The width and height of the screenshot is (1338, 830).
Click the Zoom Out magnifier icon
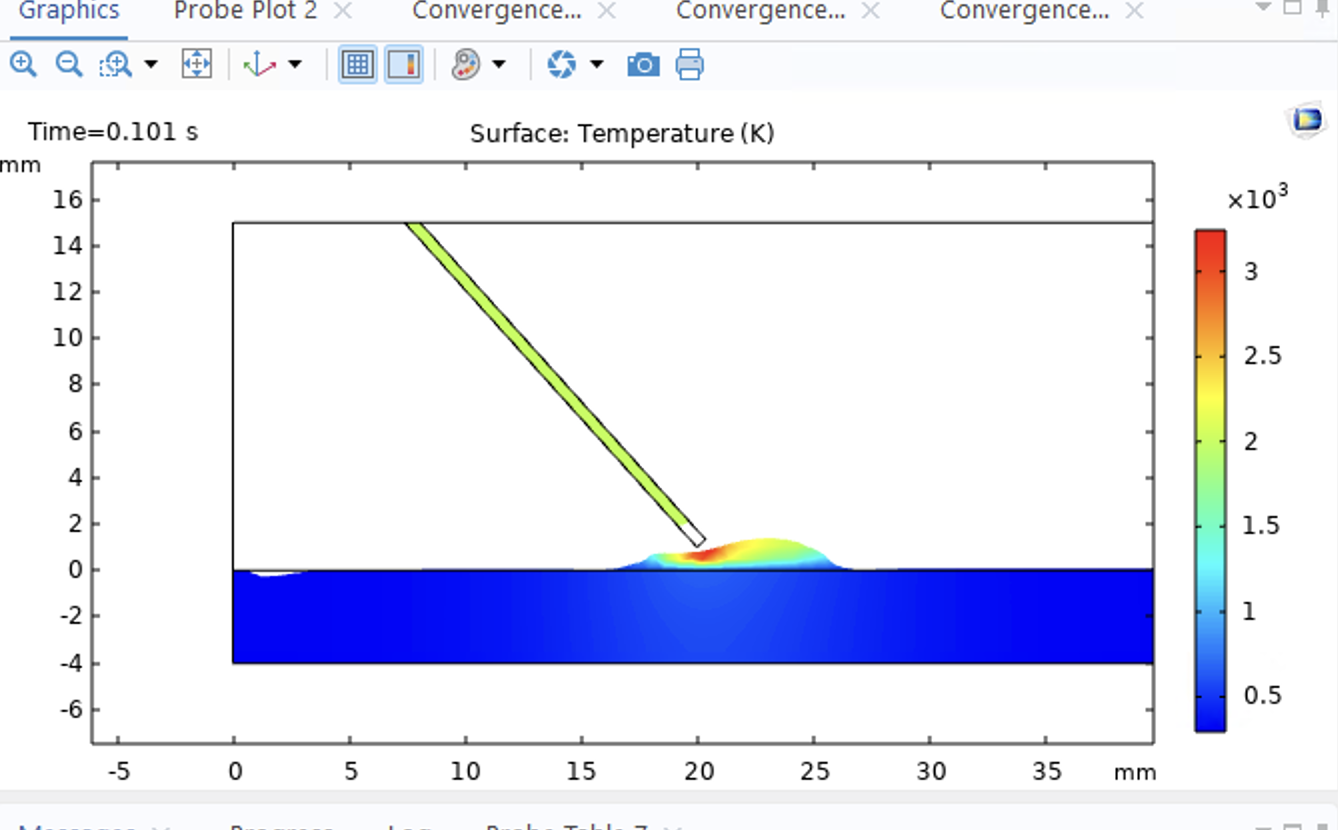point(68,65)
